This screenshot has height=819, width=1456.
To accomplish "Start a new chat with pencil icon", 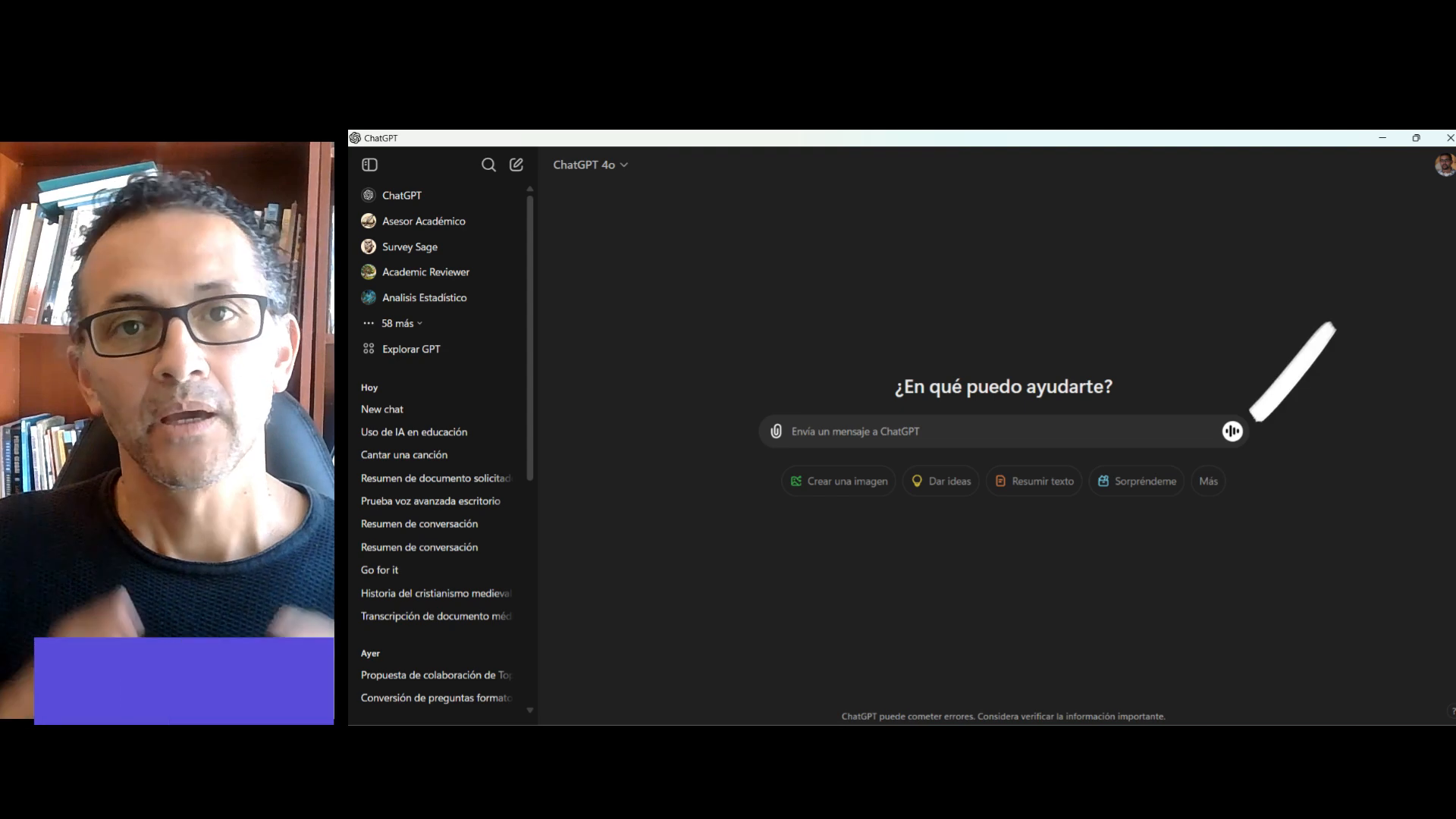I will tap(516, 165).
